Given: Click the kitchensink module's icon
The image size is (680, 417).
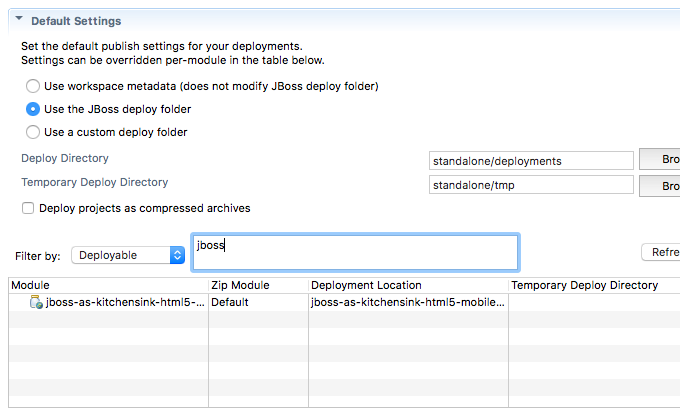Looking at the screenshot, I should [x=36, y=302].
